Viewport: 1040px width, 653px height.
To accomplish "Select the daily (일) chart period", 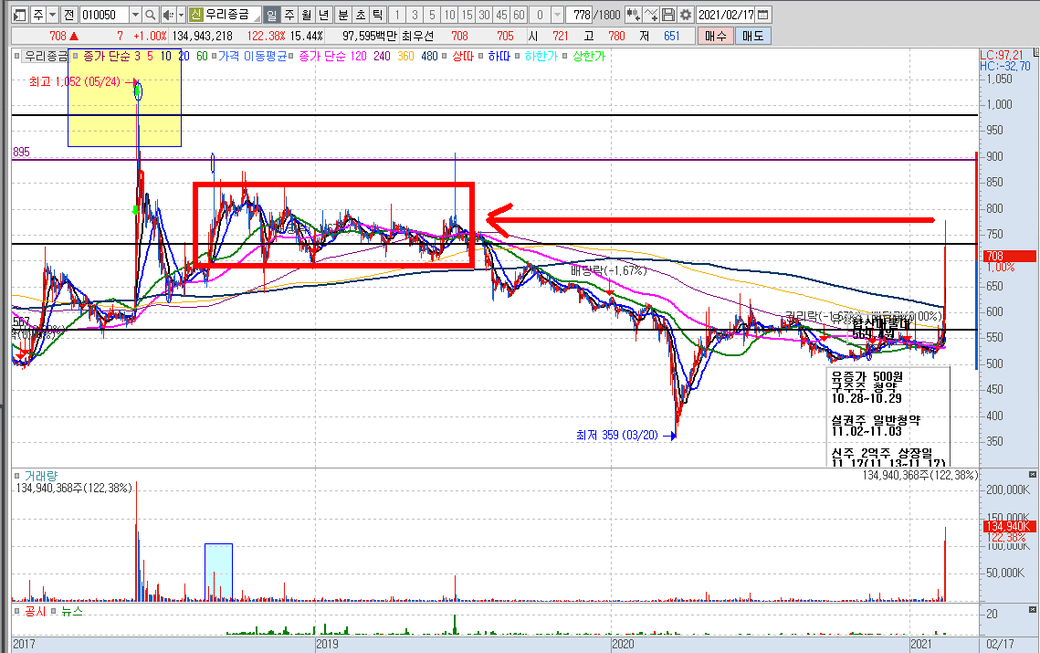I will pos(273,15).
